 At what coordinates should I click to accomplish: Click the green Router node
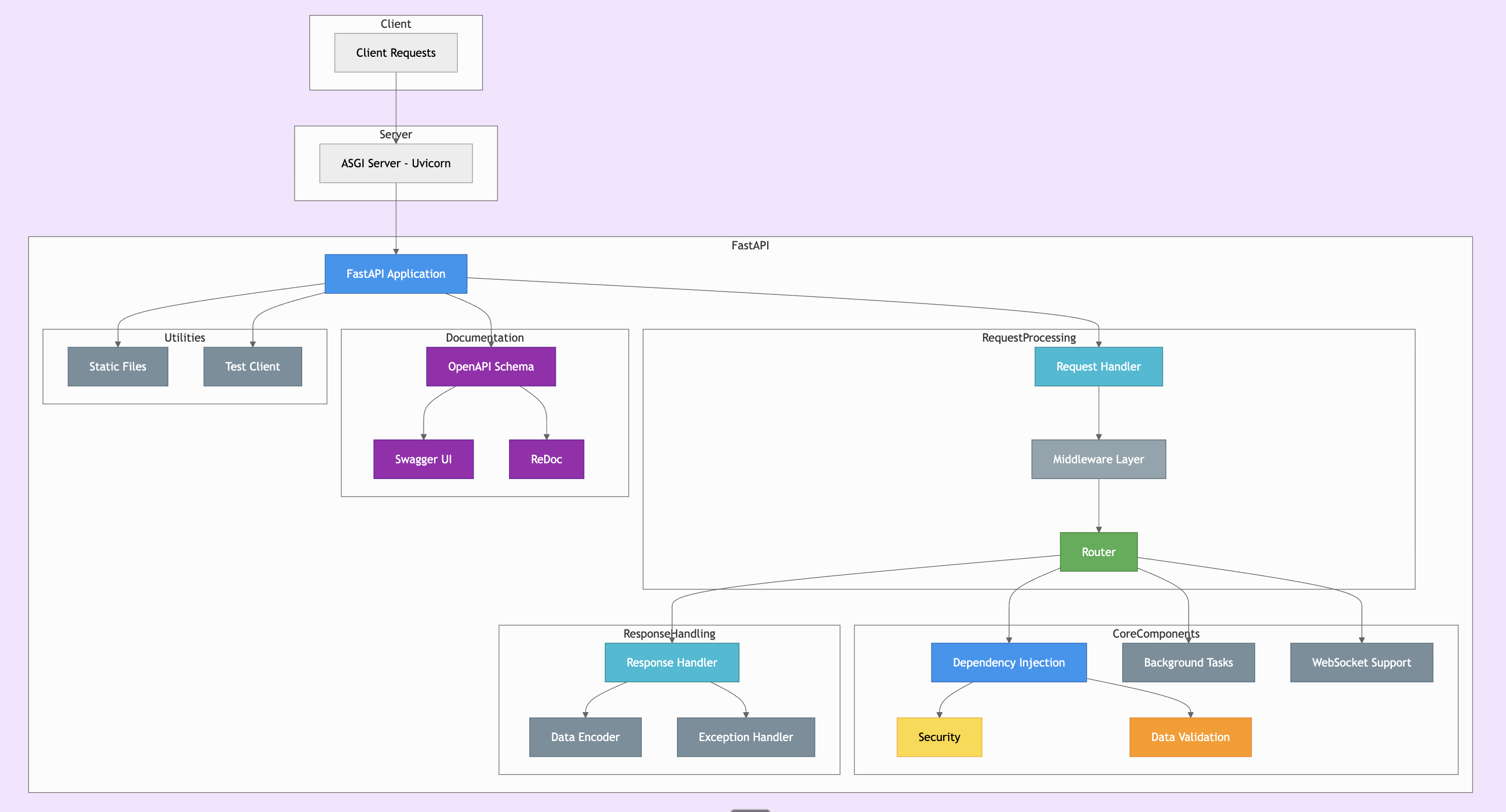(x=1098, y=552)
